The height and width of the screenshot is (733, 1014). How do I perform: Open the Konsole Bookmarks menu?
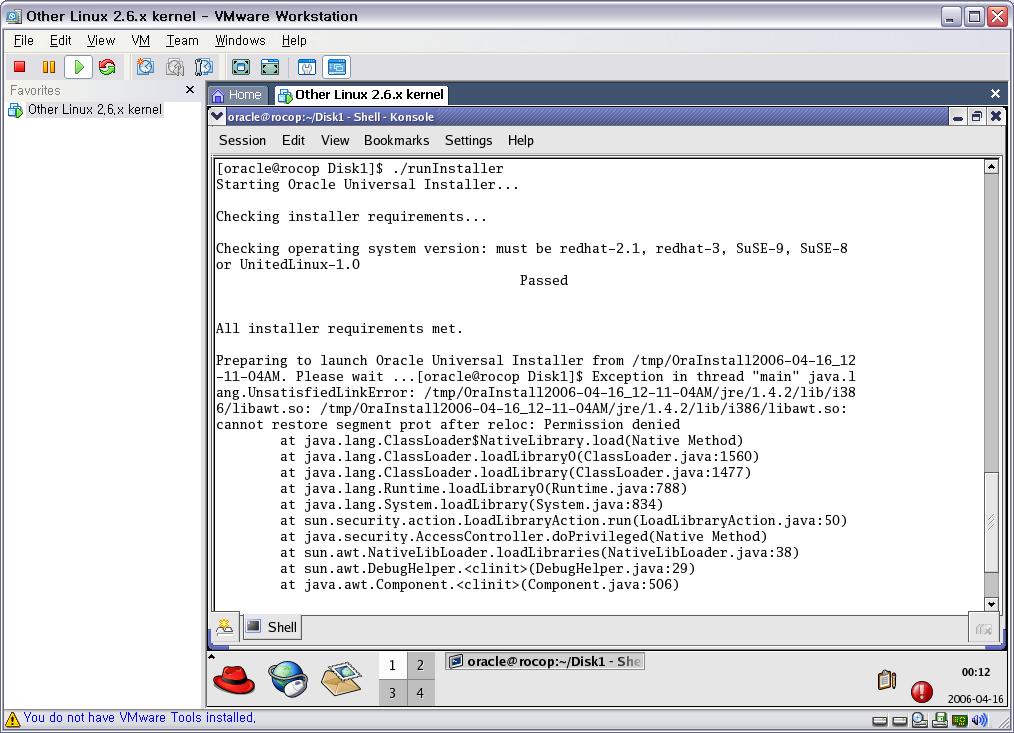click(x=396, y=140)
